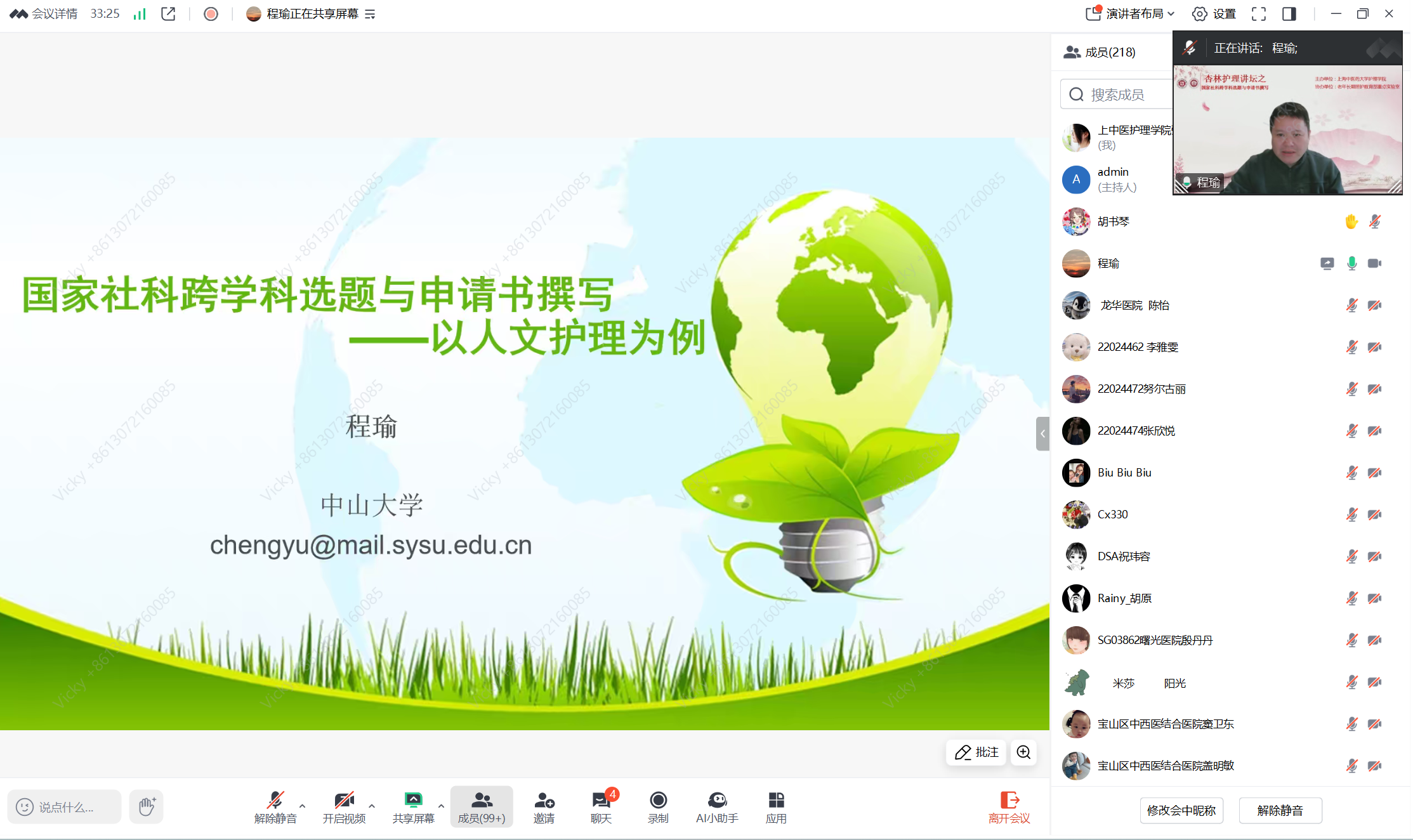This screenshot has width=1413, height=840.
Task: Click 离开会议 to leave meeting
Action: (x=1009, y=806)
